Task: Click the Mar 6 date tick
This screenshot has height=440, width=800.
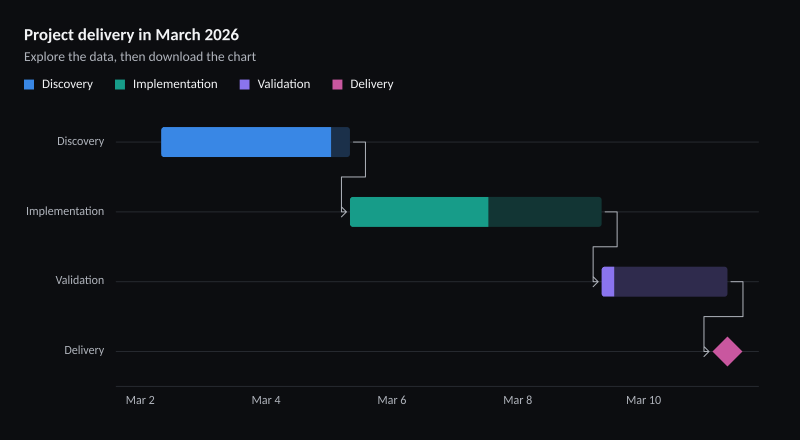Action: point(392,400)
